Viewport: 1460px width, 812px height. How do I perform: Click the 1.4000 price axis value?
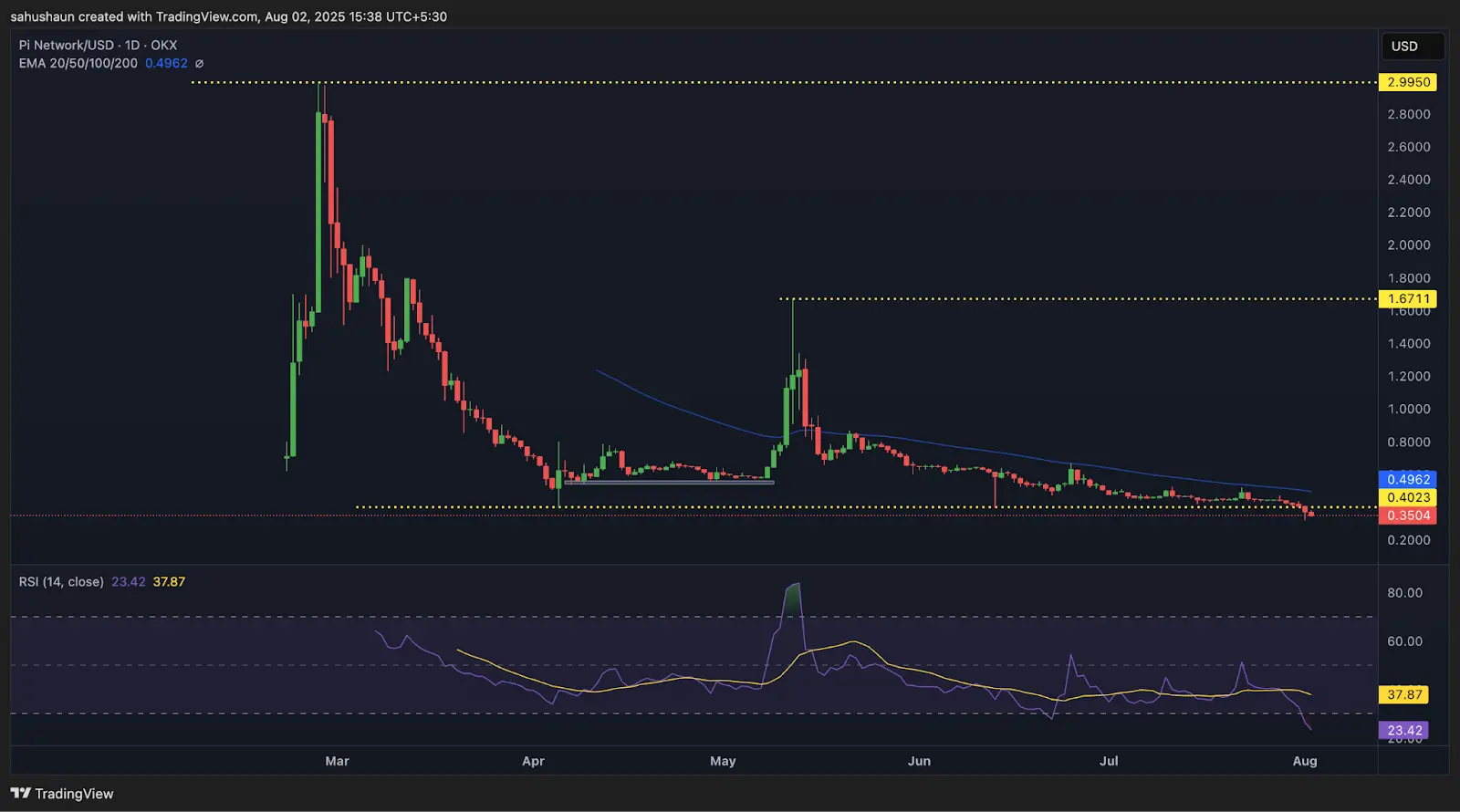[x=1409, y=343]
